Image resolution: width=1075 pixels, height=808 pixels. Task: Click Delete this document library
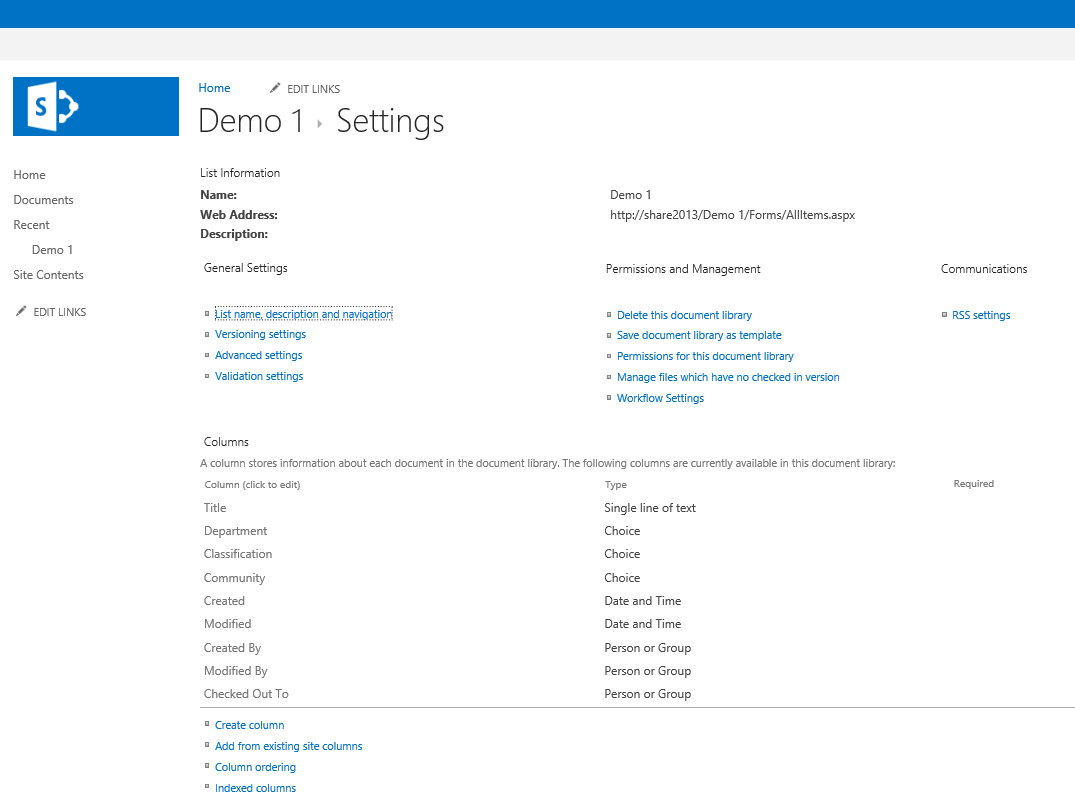tap(684, 314)
